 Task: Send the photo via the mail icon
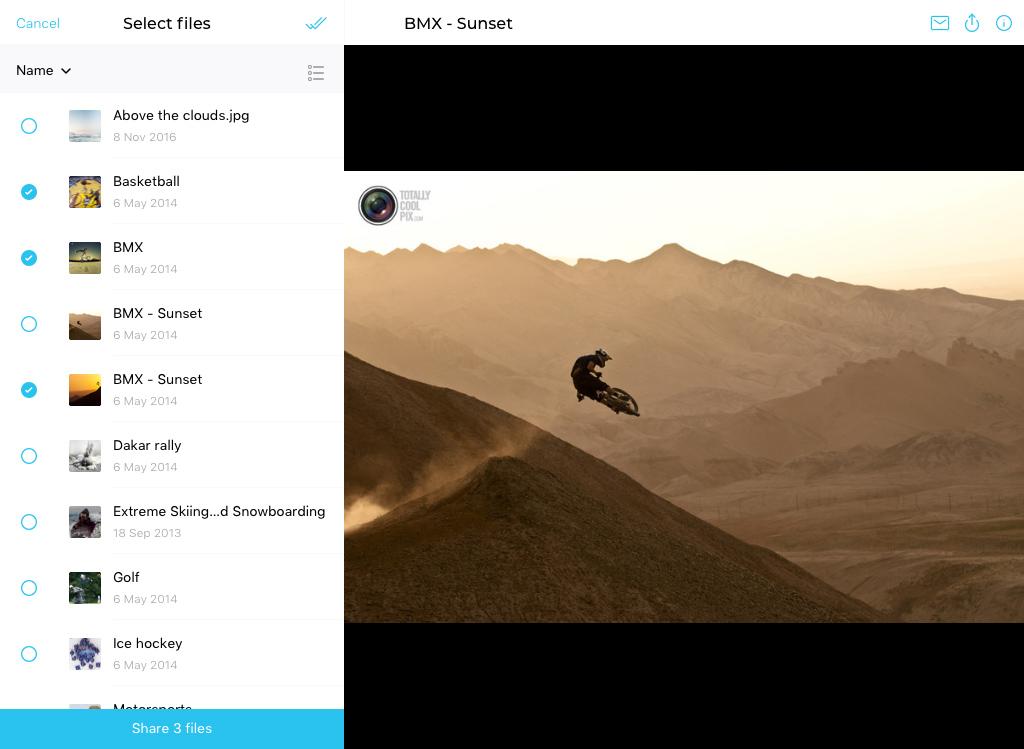click(x=940, y=24)
